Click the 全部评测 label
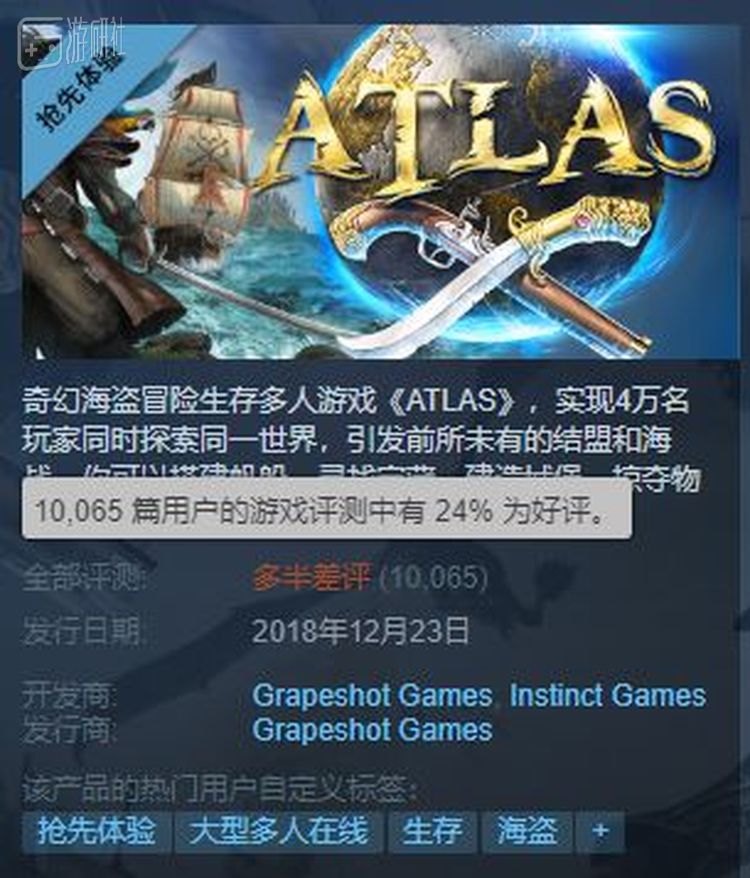 pyautogui.click(x=83, y=577)
